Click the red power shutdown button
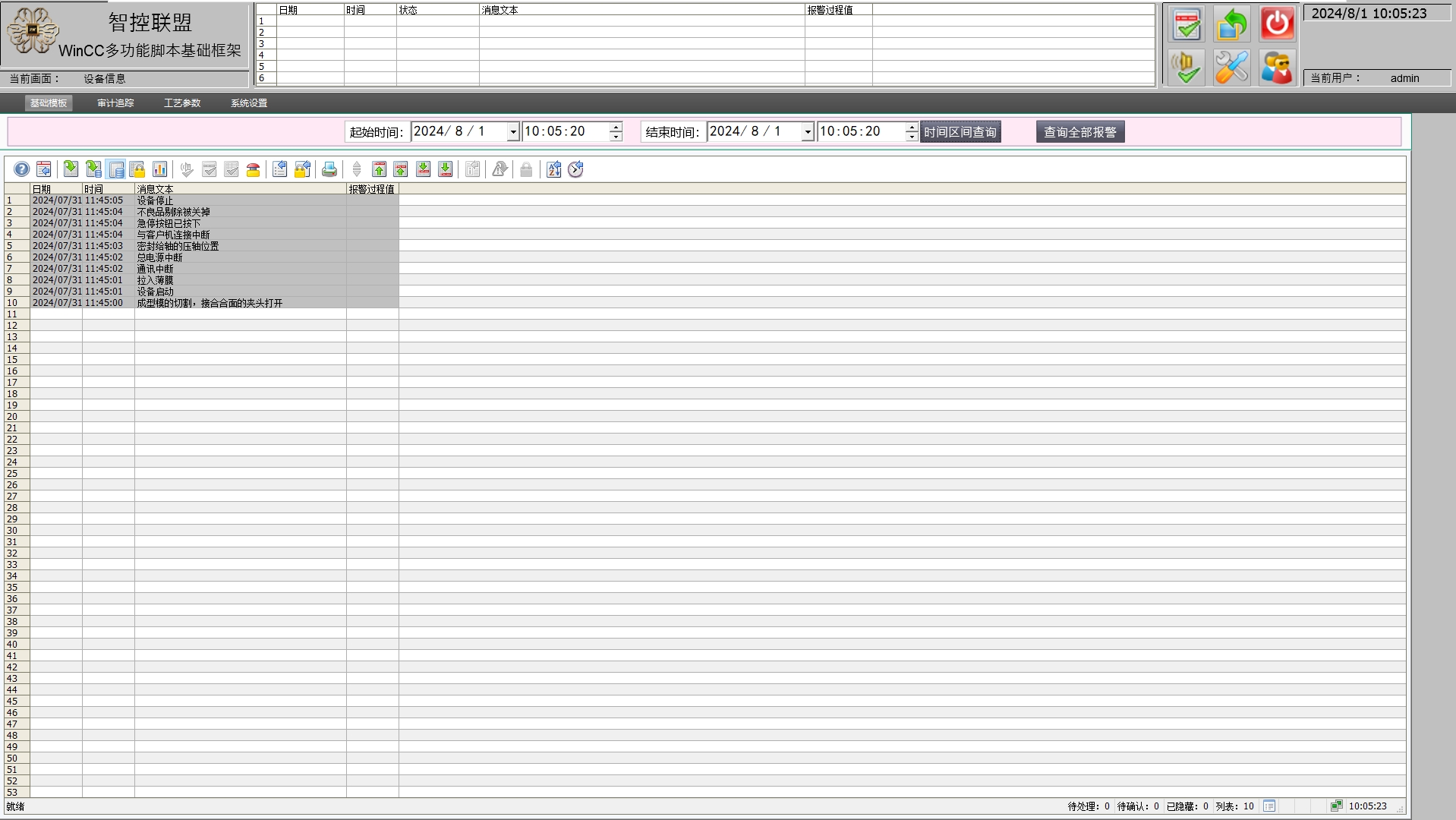1456x820 pixels. 1277,24
